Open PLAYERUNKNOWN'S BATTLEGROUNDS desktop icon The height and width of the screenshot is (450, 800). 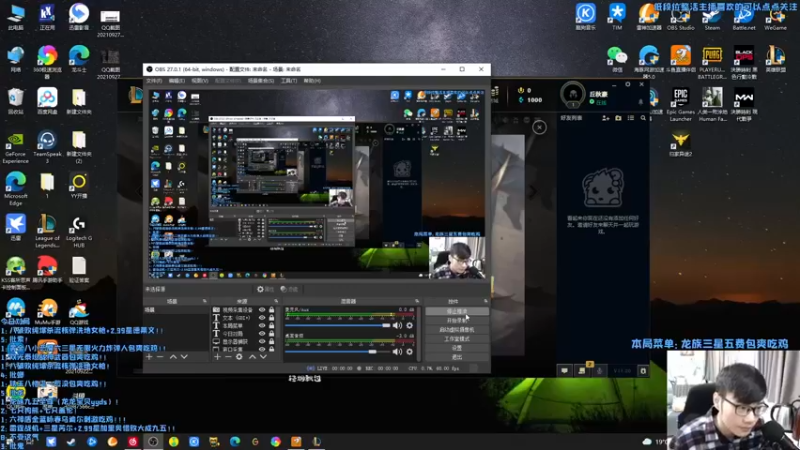point(712,63)
